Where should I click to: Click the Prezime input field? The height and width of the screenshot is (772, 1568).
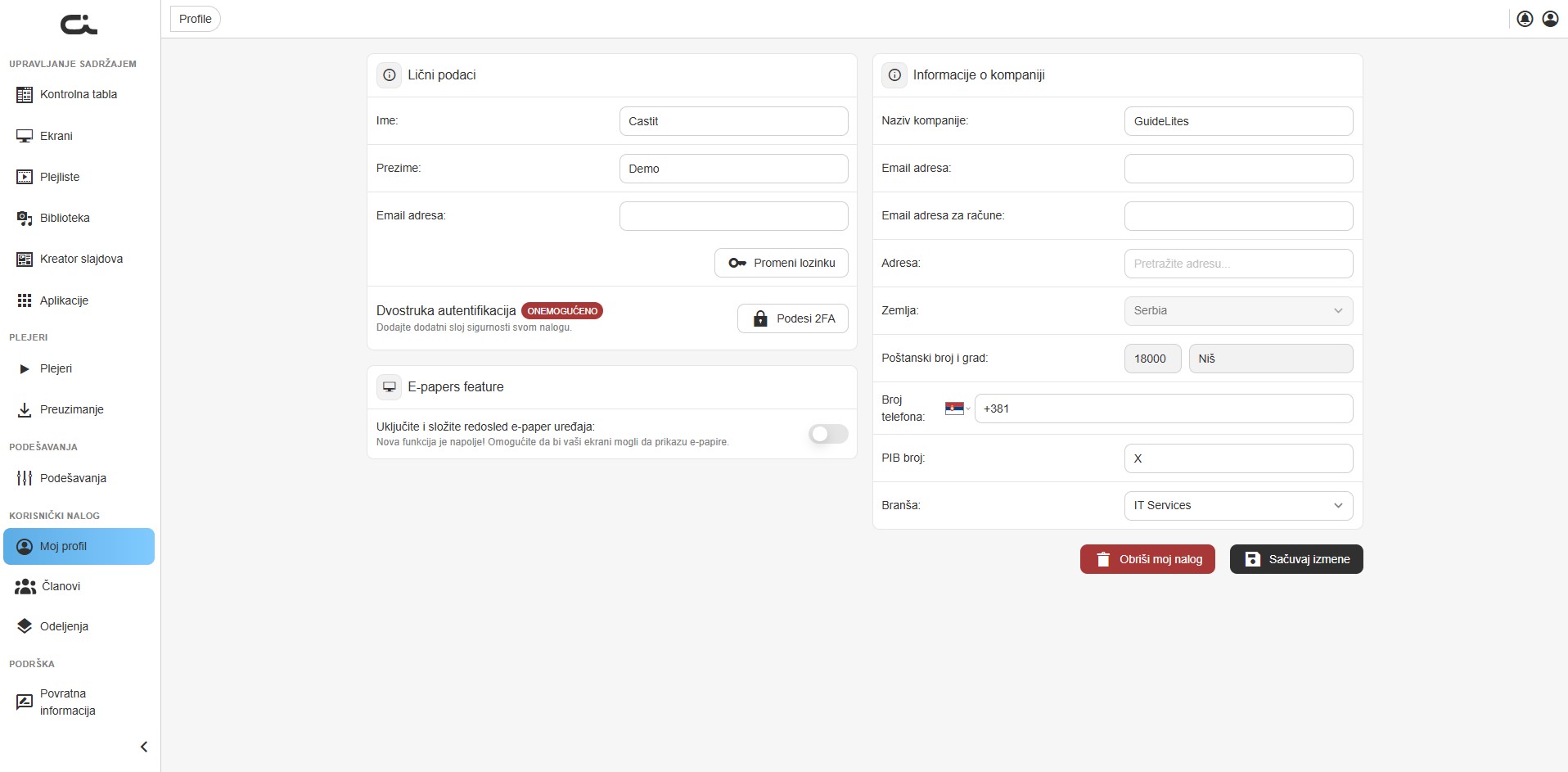coord(733,169)
